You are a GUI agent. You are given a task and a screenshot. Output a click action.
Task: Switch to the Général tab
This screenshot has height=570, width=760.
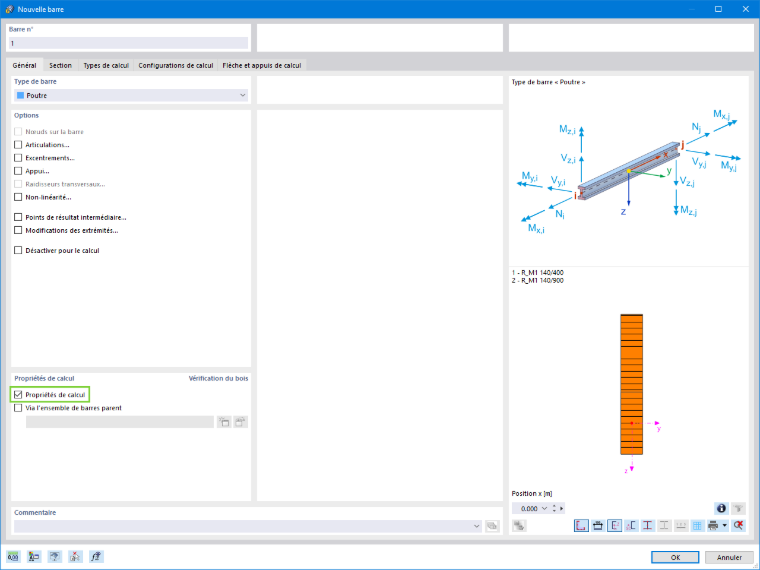click(x=24, y=65)
